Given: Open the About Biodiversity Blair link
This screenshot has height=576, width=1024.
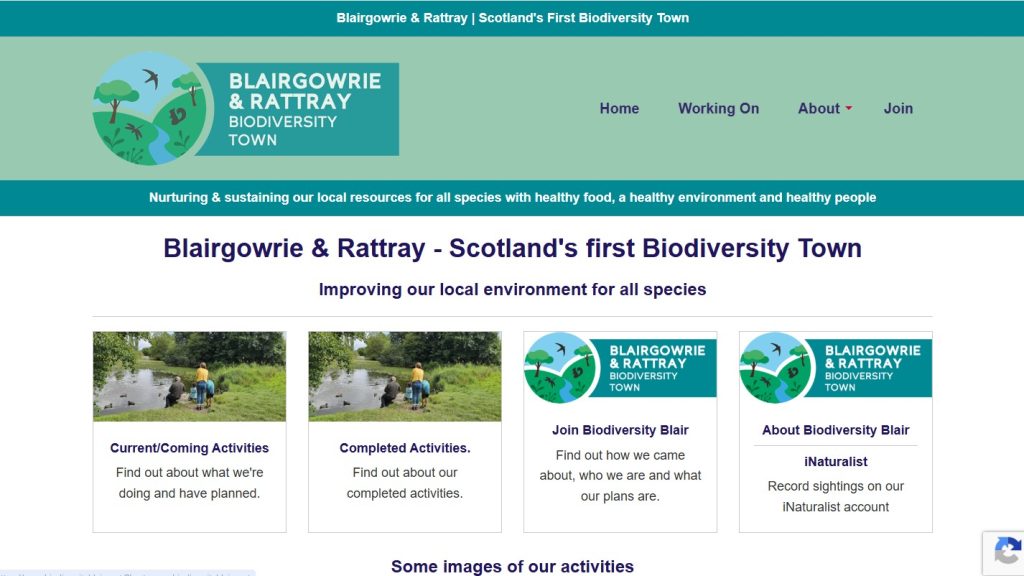Looking at the screenshot, I should tap(835, 430).
